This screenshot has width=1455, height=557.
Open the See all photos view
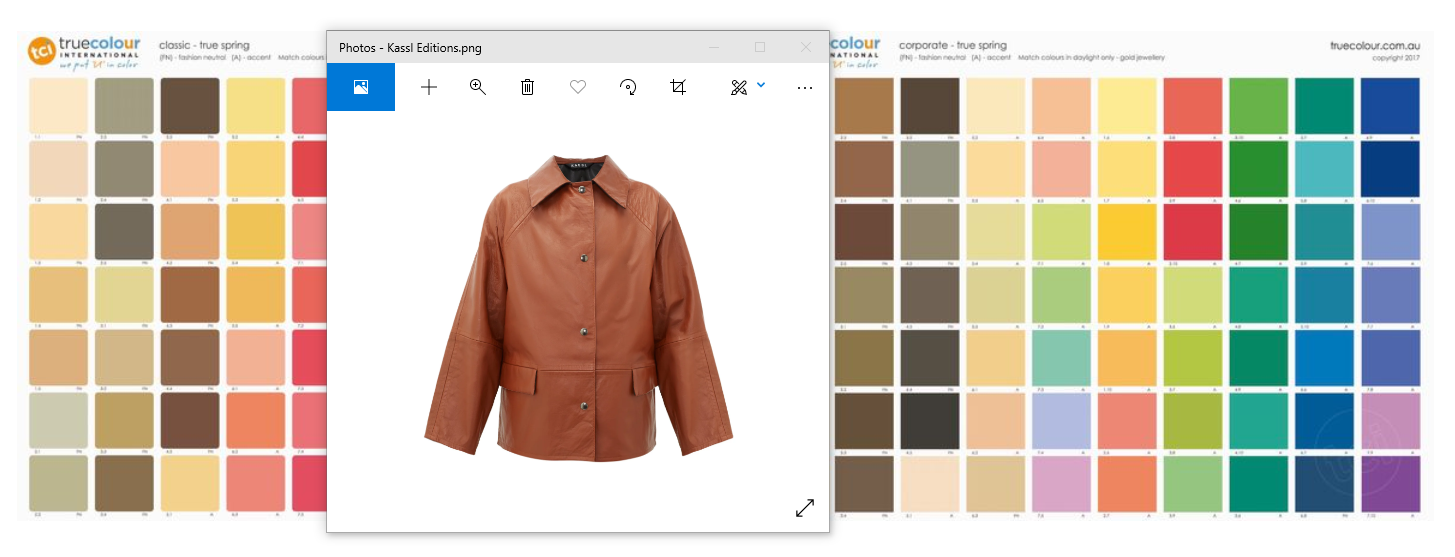click(x=361, y=87)
